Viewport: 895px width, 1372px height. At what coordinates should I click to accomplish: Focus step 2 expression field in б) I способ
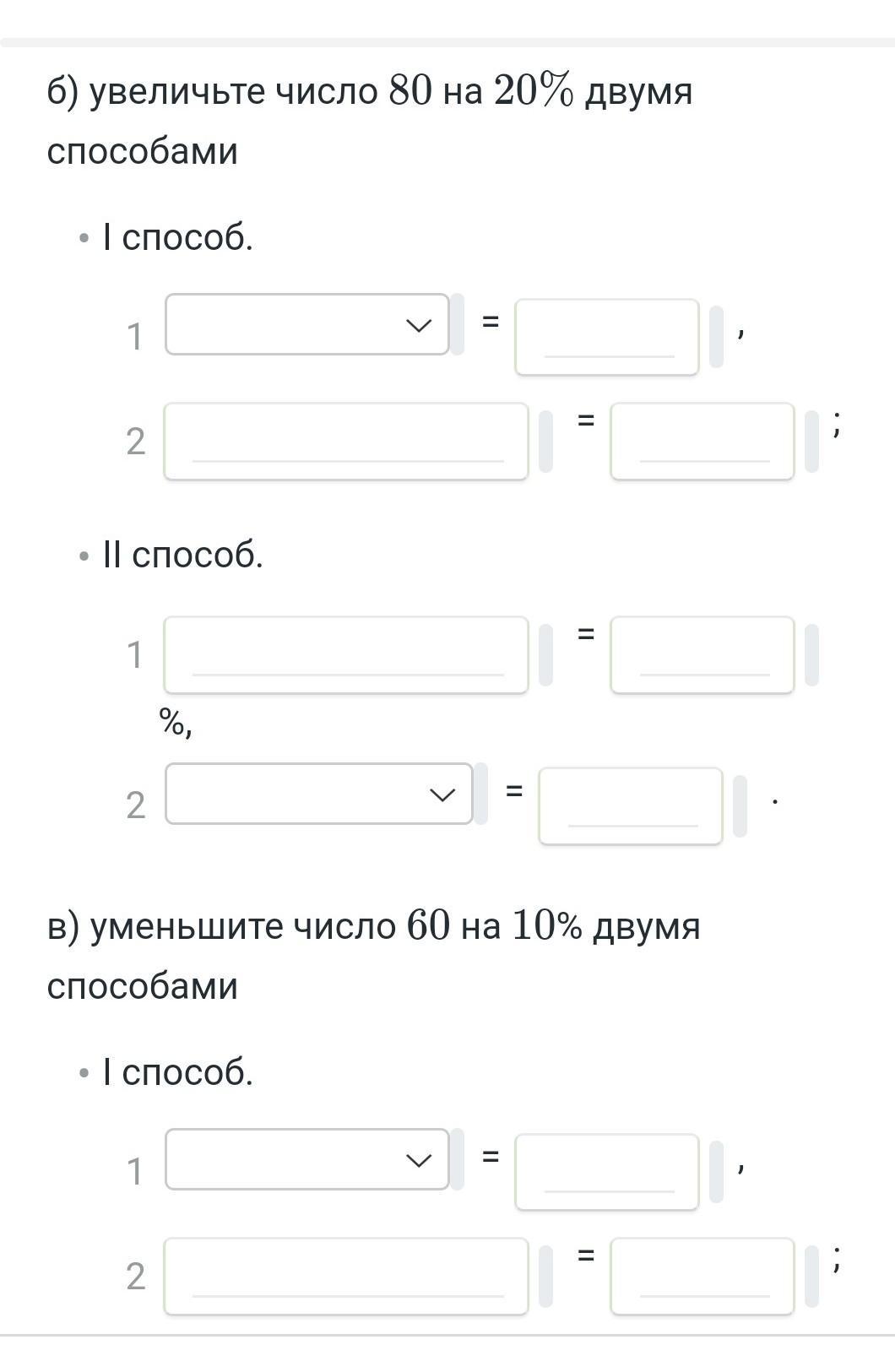point(346,442)
